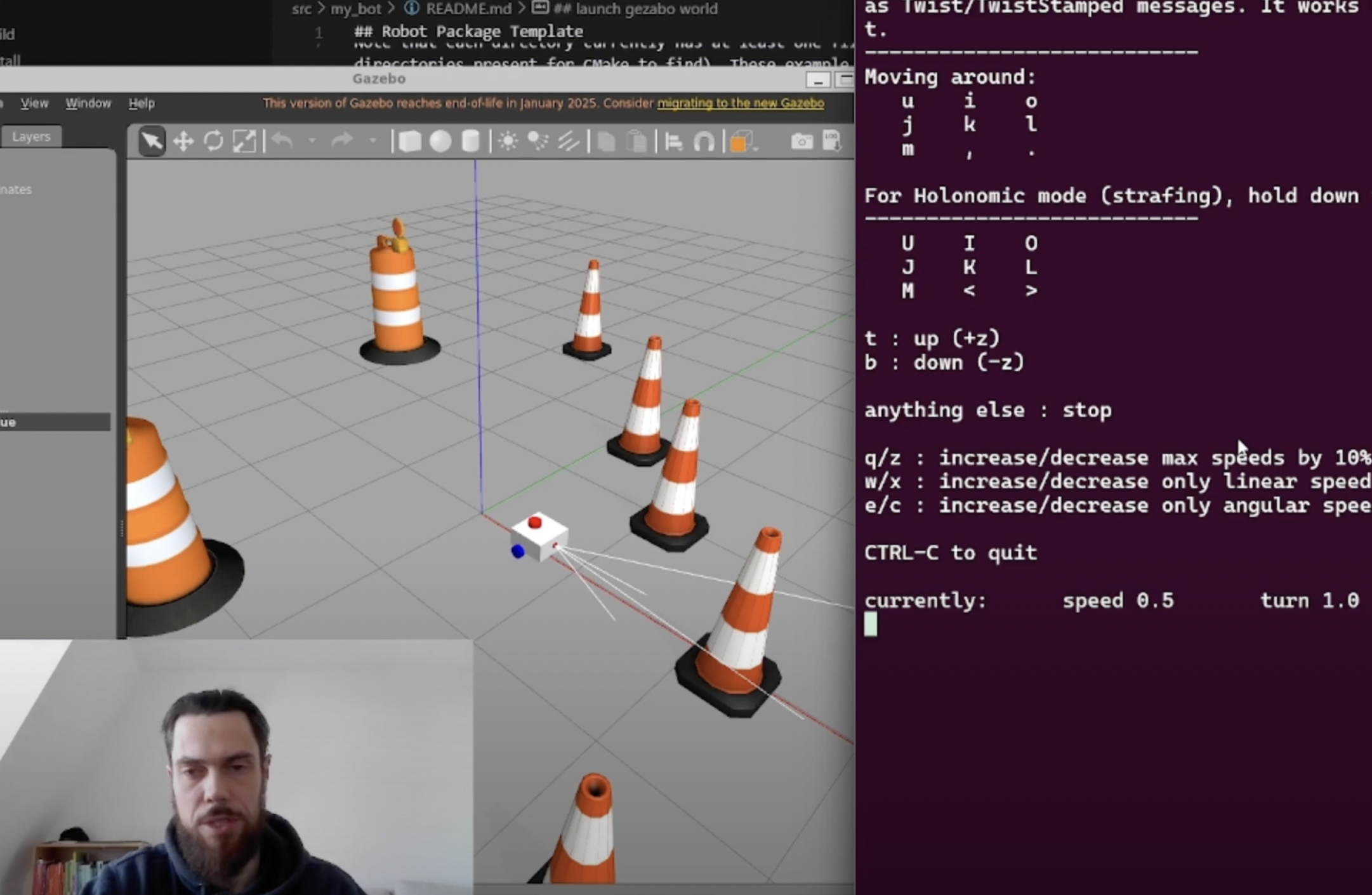The height and width of the screenshot is (895, 1372).
Task: Click the 't : up (+z)' terminal line
Action: [x=932, y=338]
